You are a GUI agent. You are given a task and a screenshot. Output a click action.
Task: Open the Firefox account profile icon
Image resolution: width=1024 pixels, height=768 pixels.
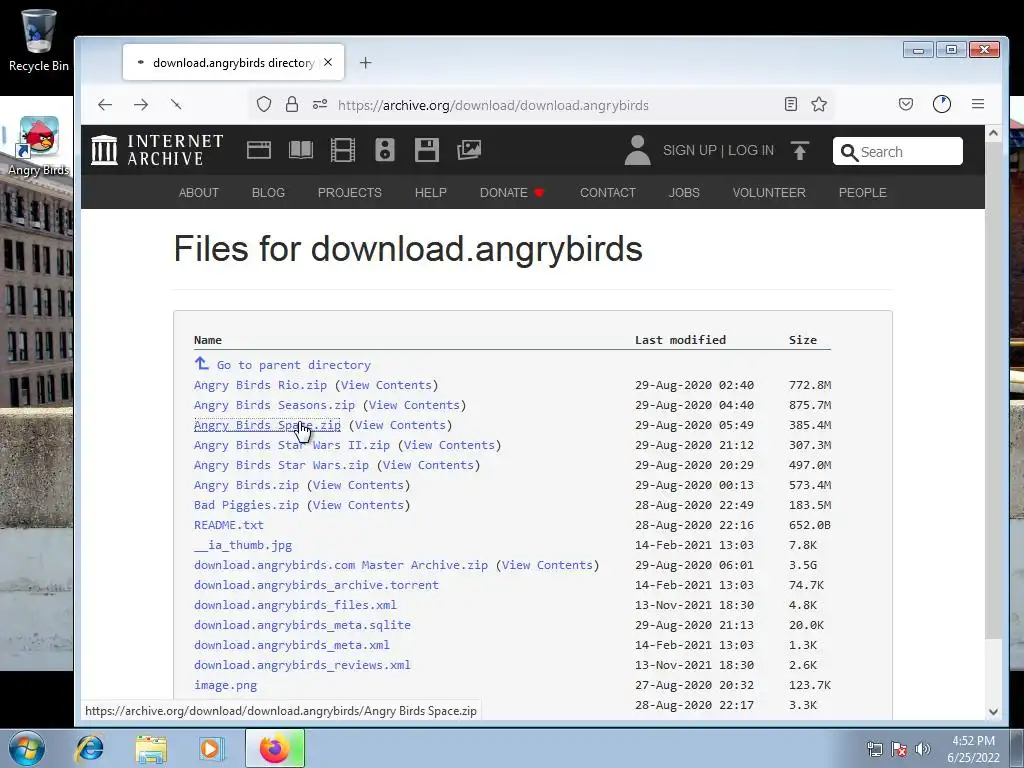pyautogui.click(x=942, y=104)
